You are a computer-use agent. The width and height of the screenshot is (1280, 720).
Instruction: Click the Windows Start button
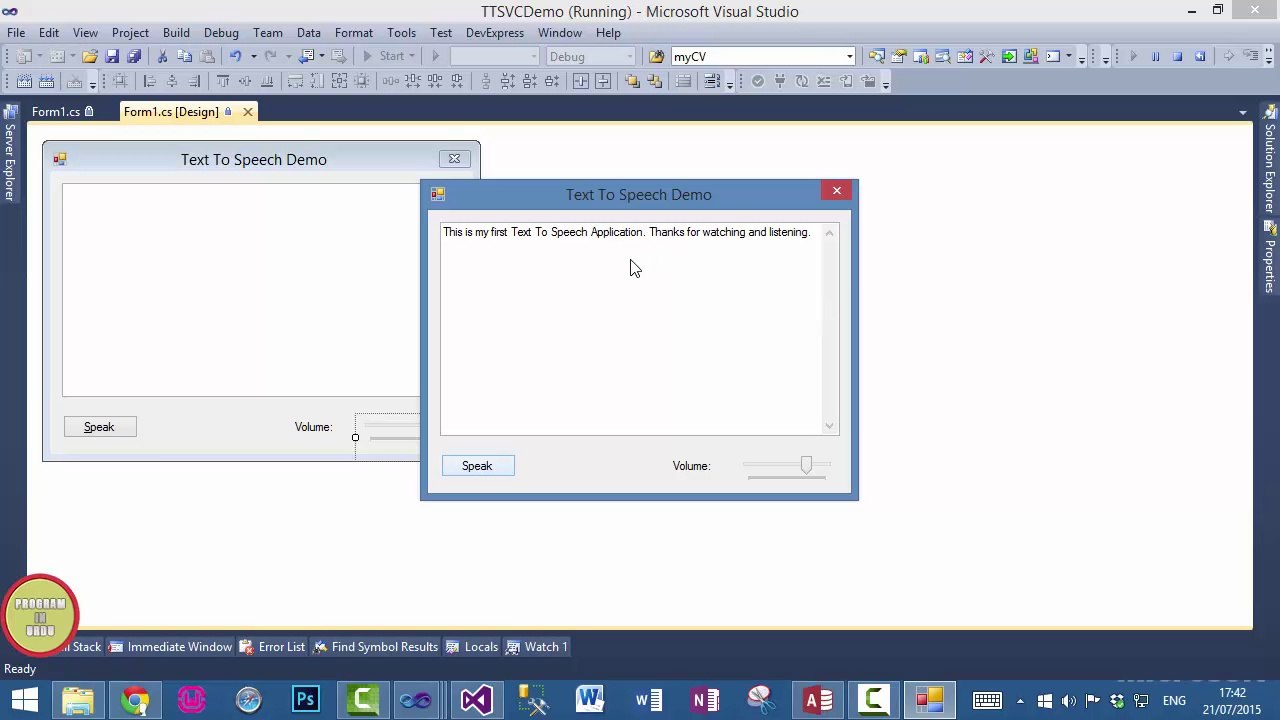24,699
